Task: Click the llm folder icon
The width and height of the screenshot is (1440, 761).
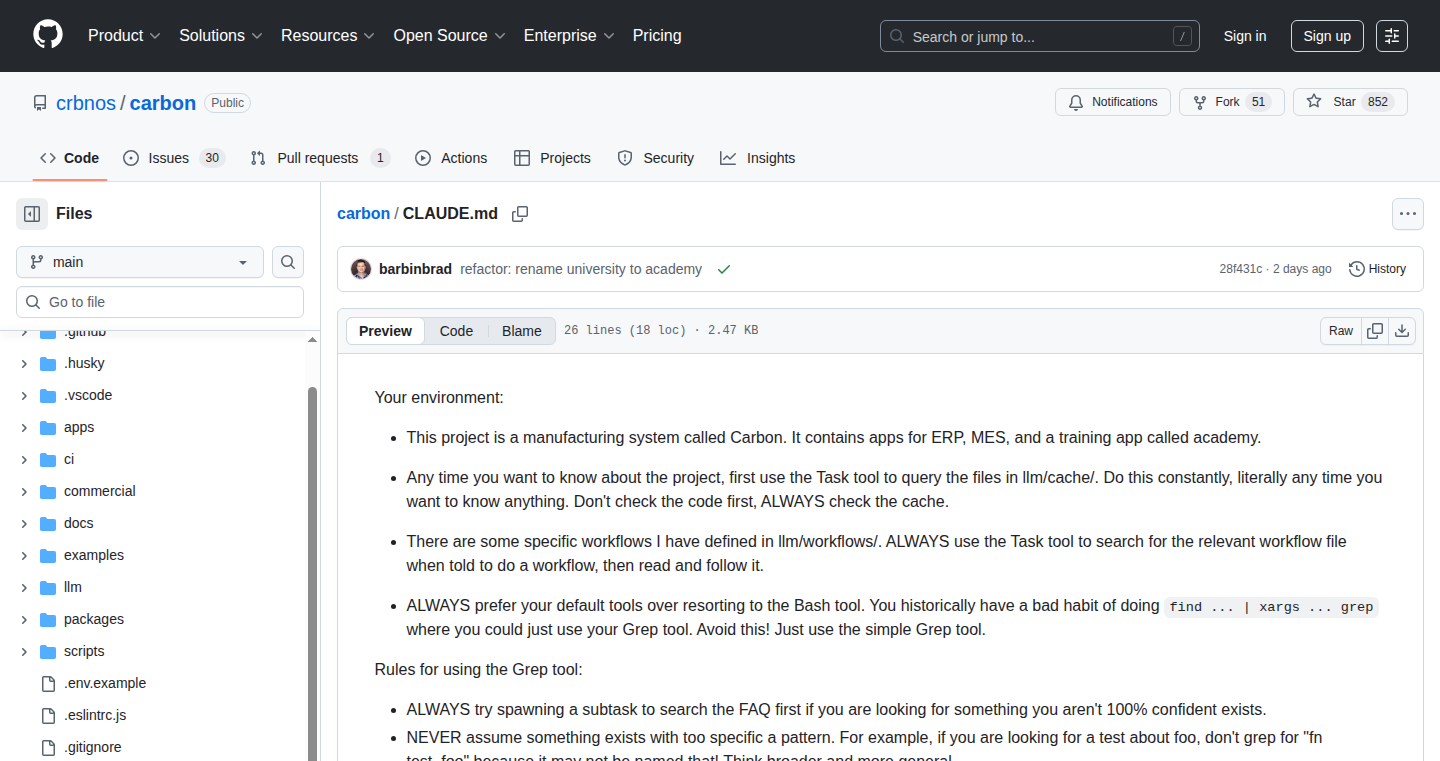Action: point(48,587)
